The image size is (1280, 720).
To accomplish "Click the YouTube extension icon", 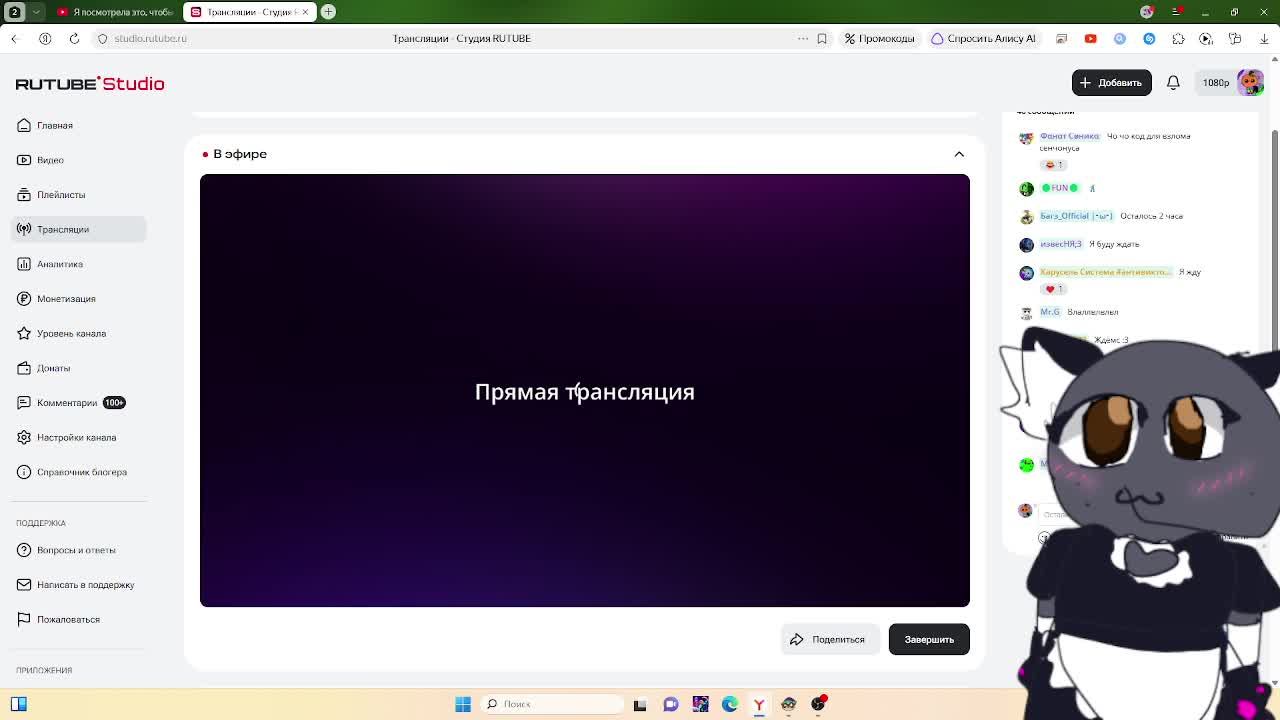I will (1090, 38).
